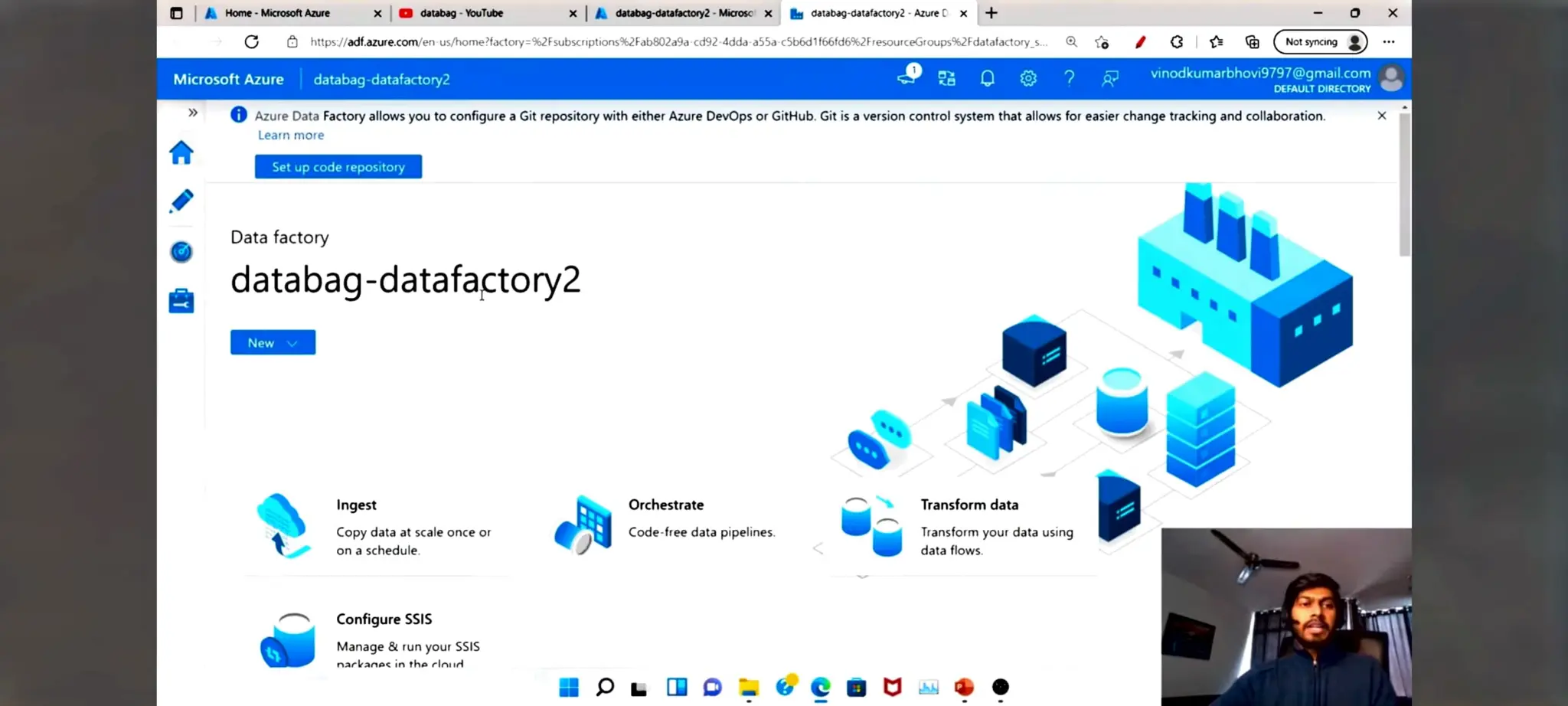Close the databag - YouTube tab

click(x=573, y=13)
